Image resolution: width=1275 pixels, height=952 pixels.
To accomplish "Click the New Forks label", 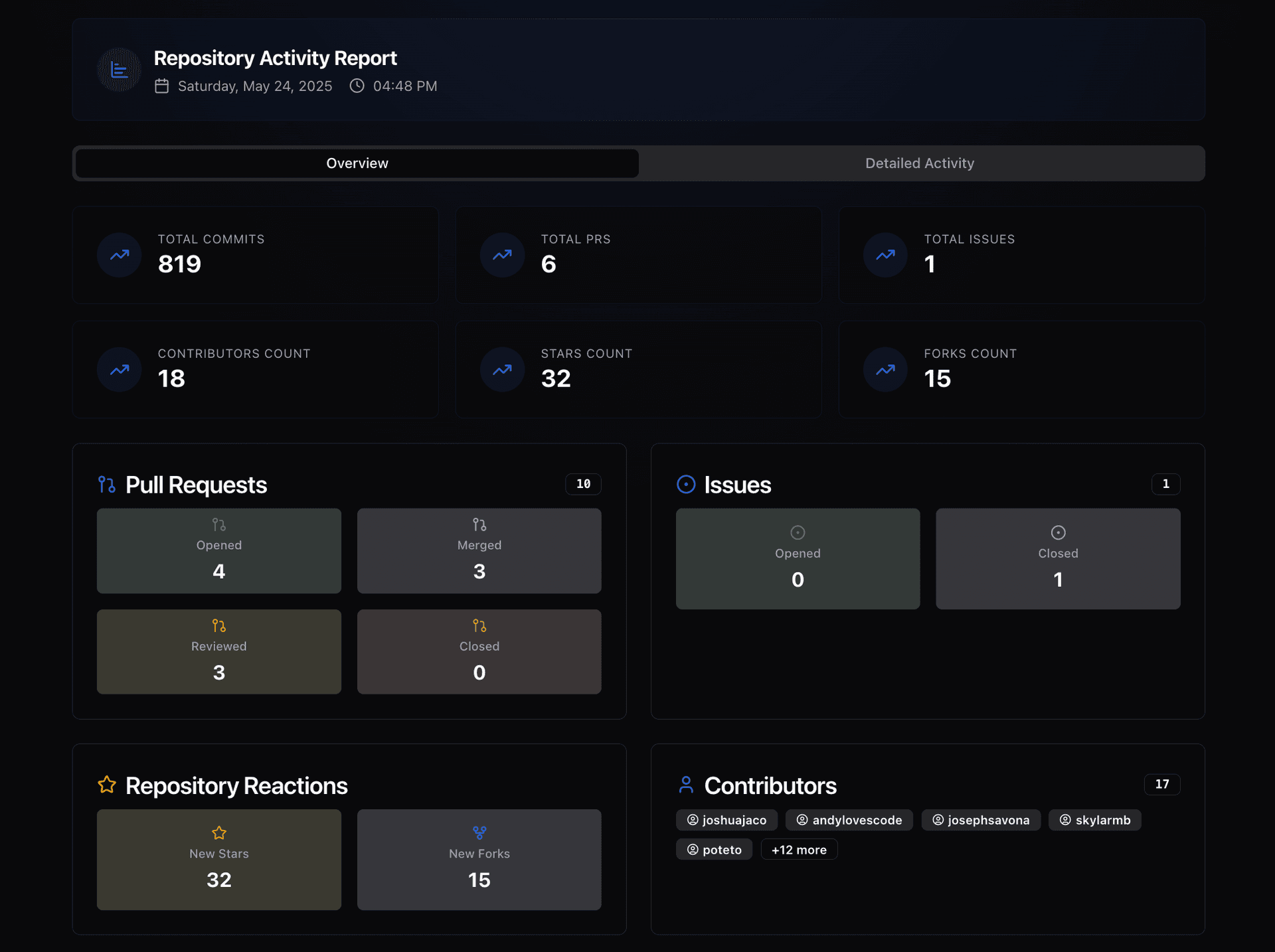I will click(479, 854).
